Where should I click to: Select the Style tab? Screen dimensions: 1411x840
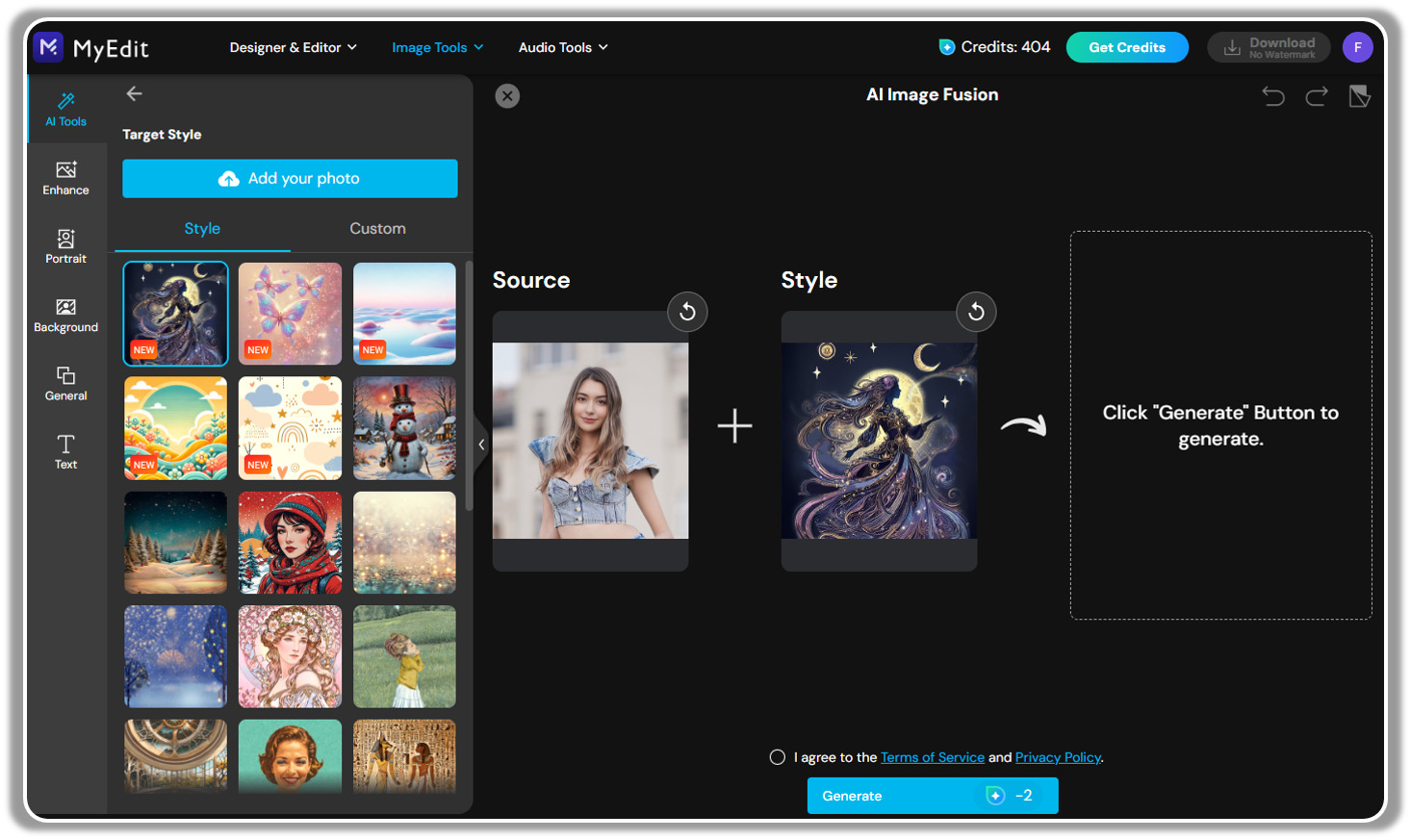[x=202, y=228]
